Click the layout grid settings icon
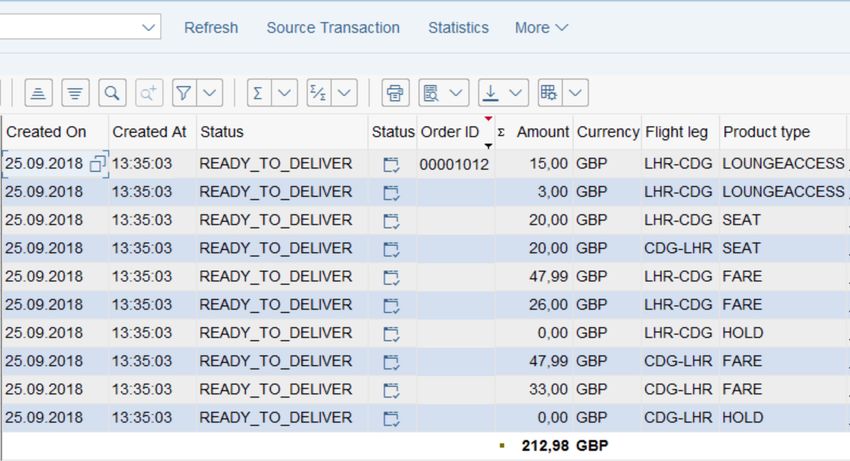 click(x=550, y=93)
